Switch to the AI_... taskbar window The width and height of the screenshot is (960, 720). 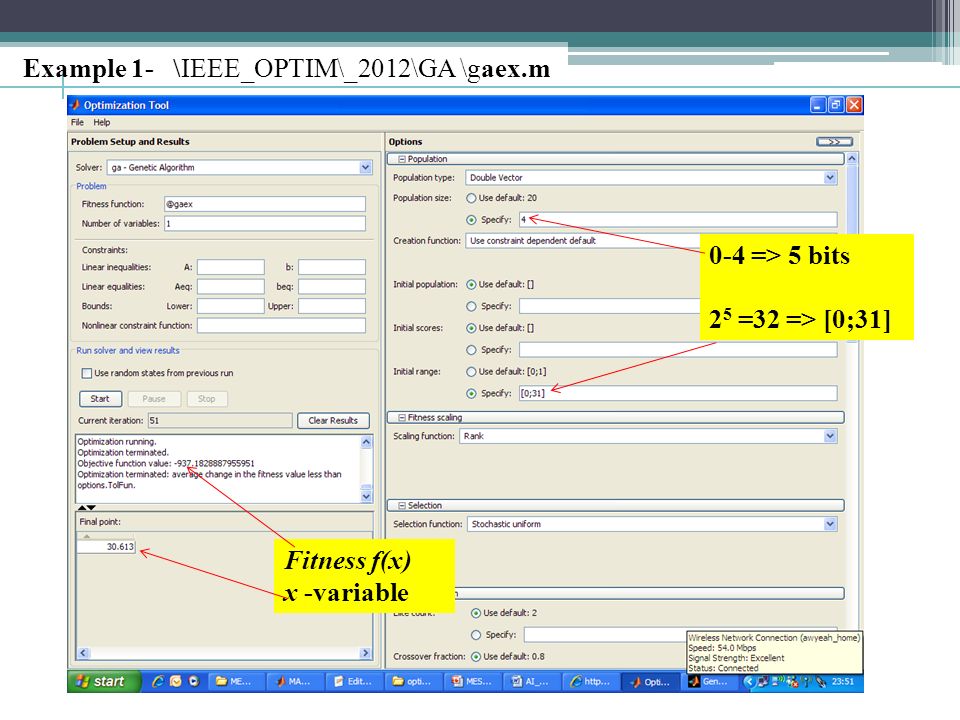[x=532, y=681]
